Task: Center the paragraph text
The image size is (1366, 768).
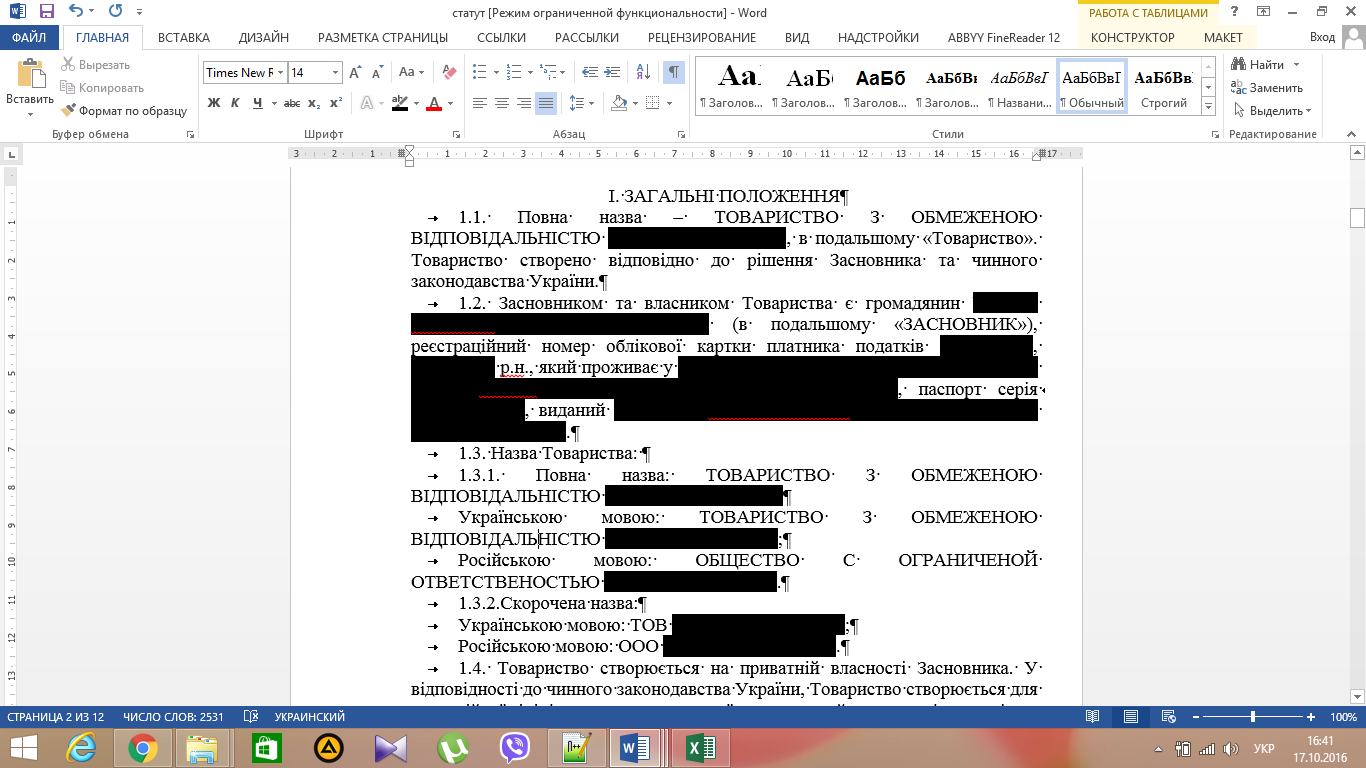Action: pos(502,103)
